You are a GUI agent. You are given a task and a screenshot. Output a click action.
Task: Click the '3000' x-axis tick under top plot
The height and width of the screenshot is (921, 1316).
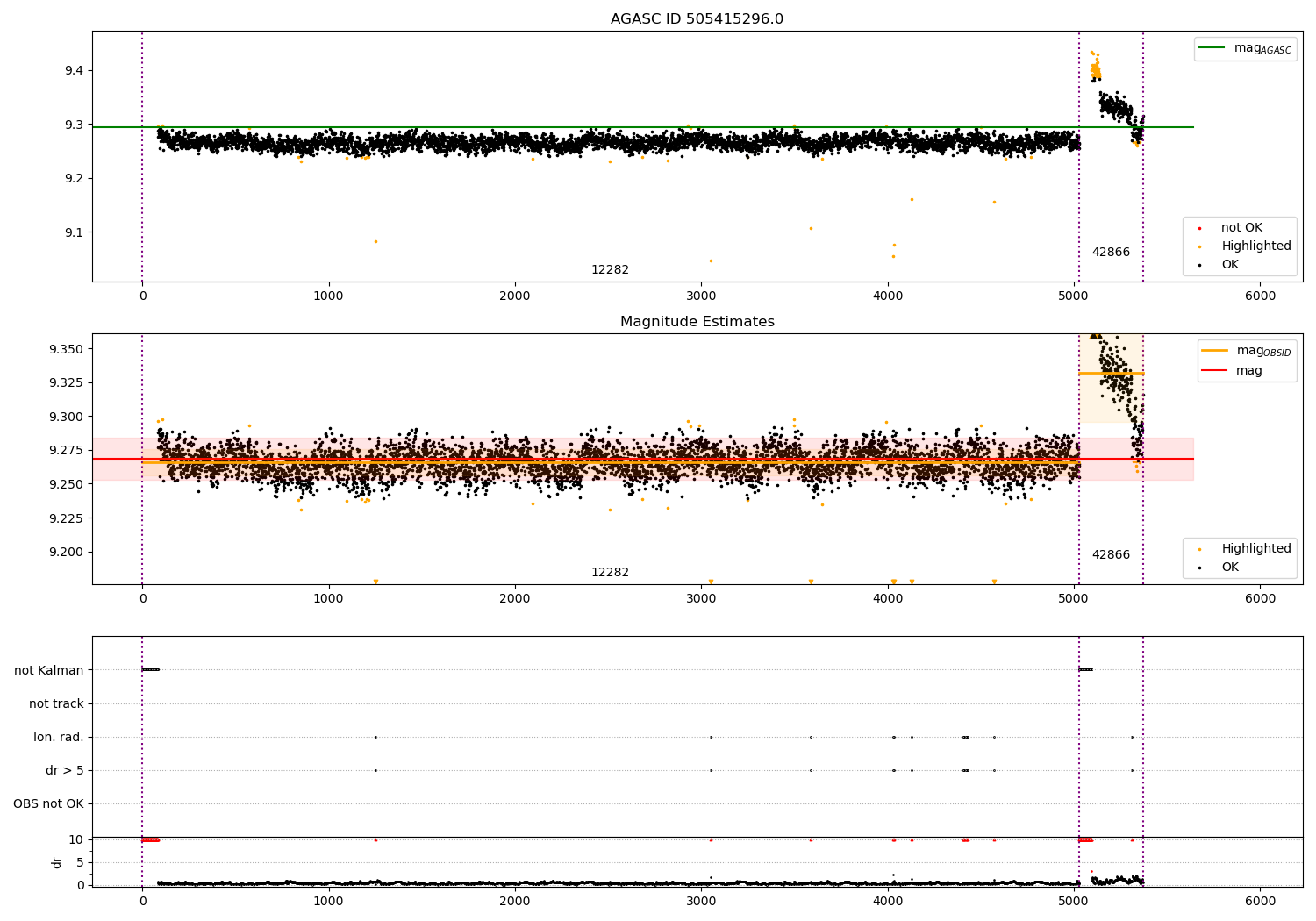(x=701, y=296)
